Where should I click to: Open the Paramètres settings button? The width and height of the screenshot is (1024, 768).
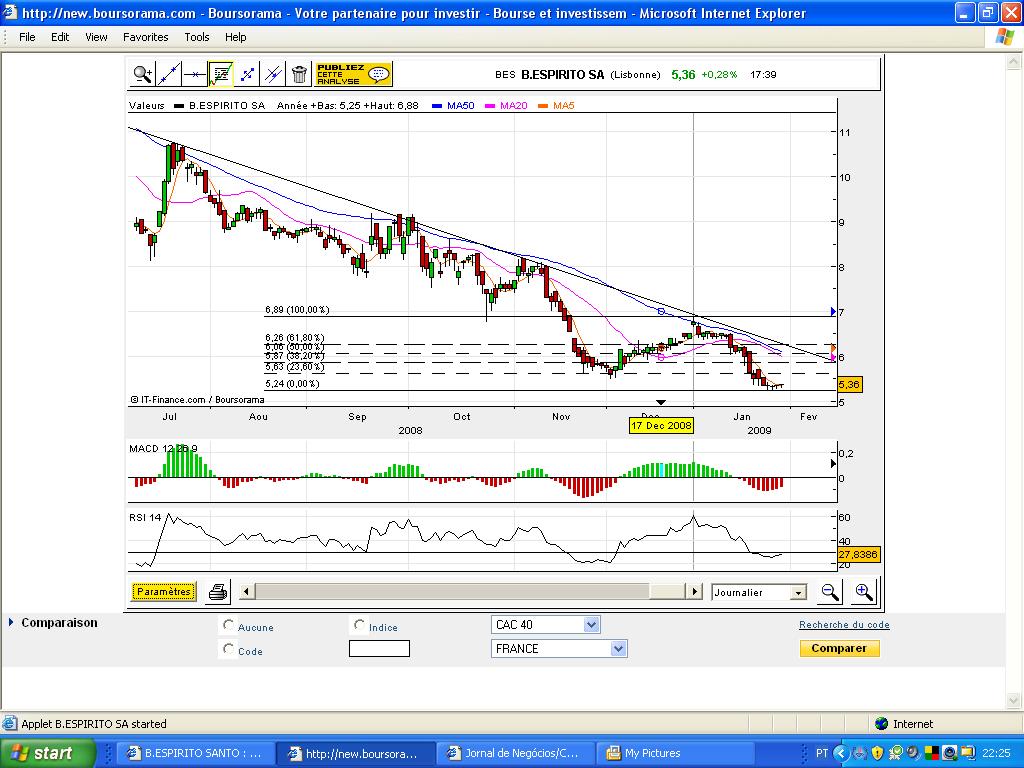(x=163, y=592)
